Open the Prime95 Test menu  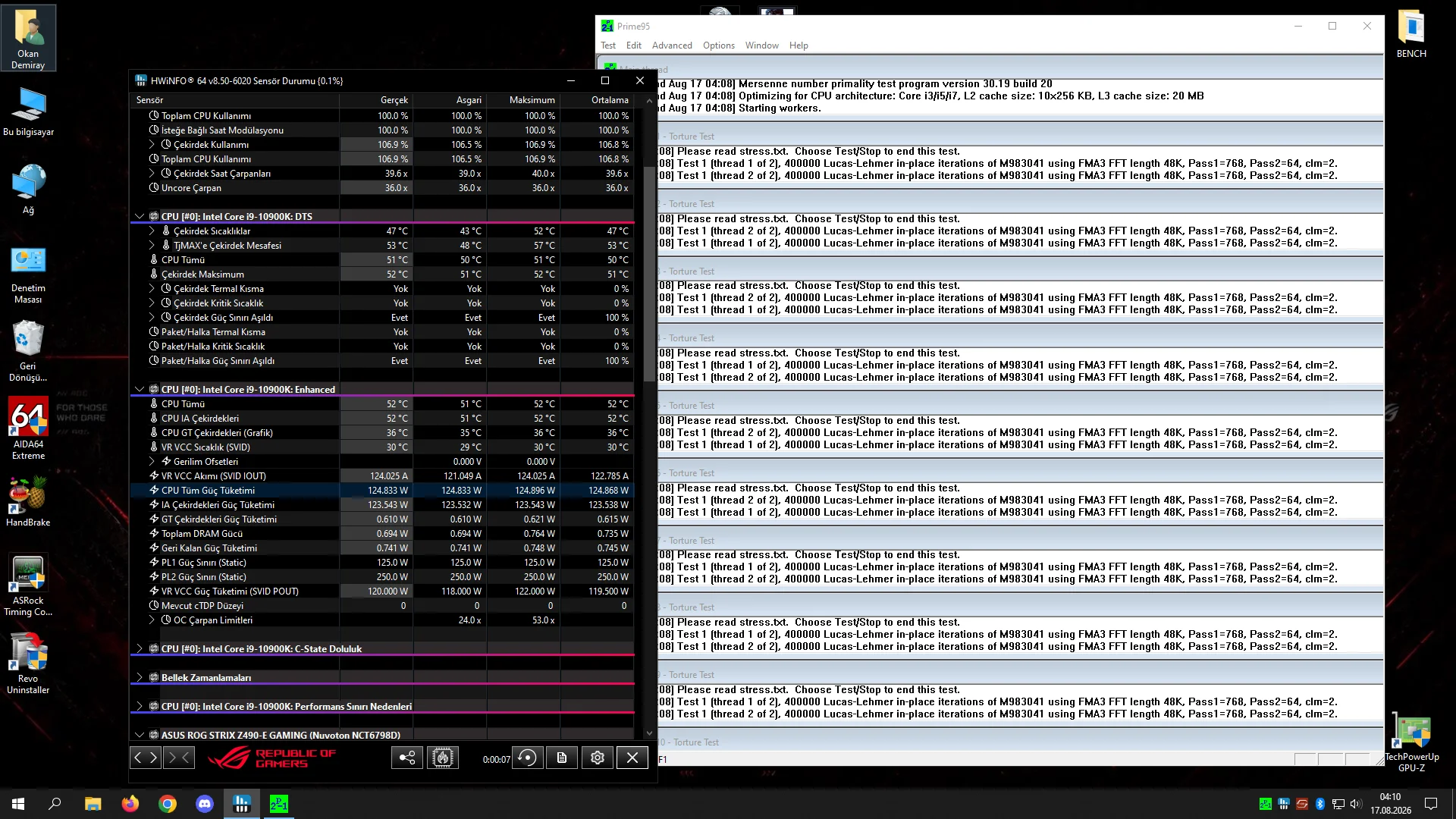(608, 45)
